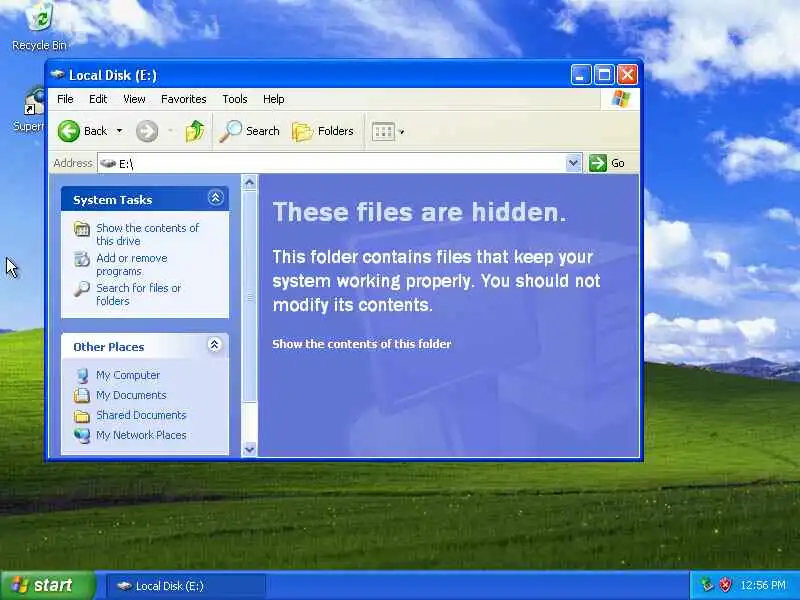Viewport: 800px width, 600px height.
Task: Click the sidebar vertical scrollbar thumb
Action: tap(249, 296)
